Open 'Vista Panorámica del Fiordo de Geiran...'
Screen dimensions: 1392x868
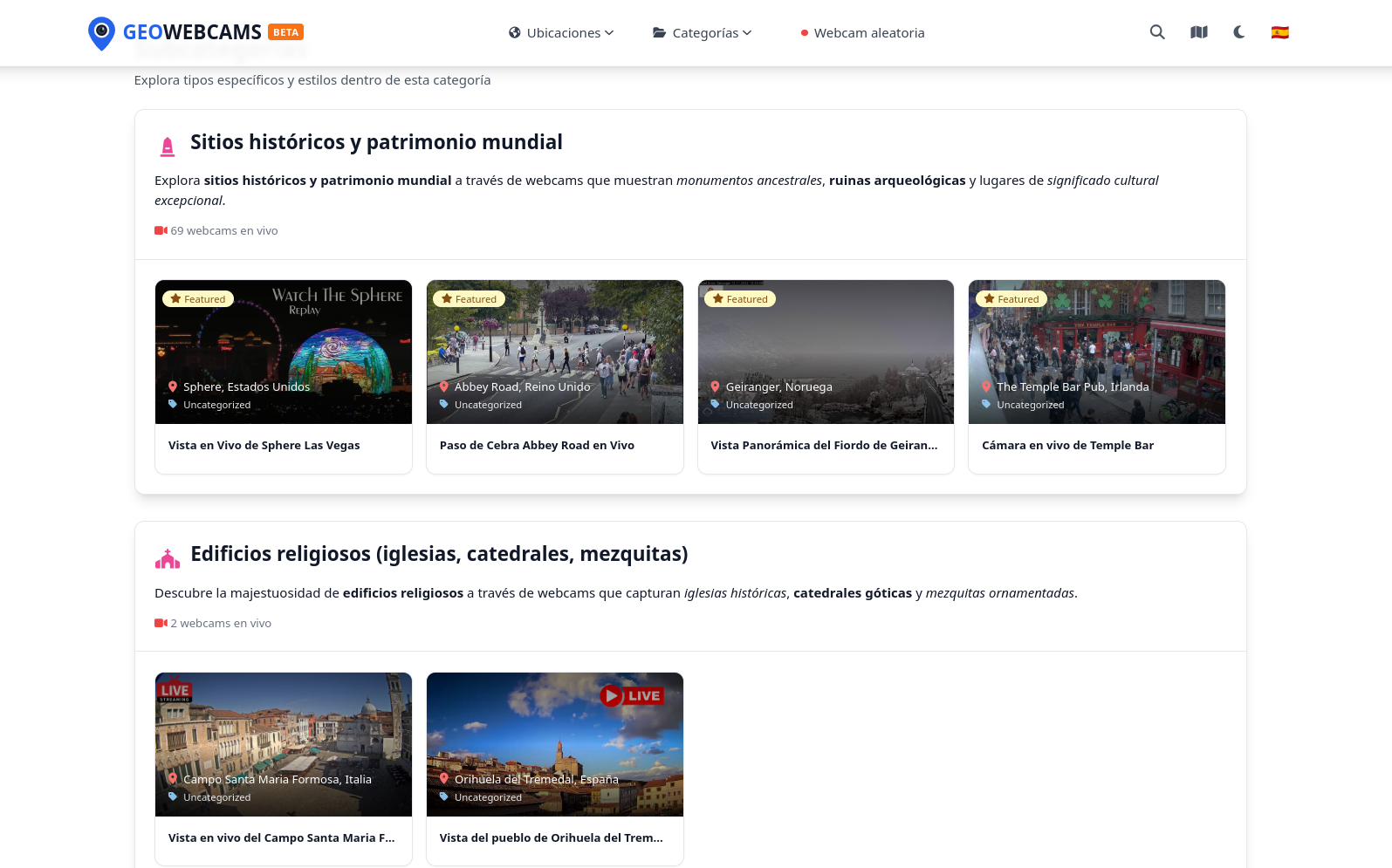tap(824, 446)
